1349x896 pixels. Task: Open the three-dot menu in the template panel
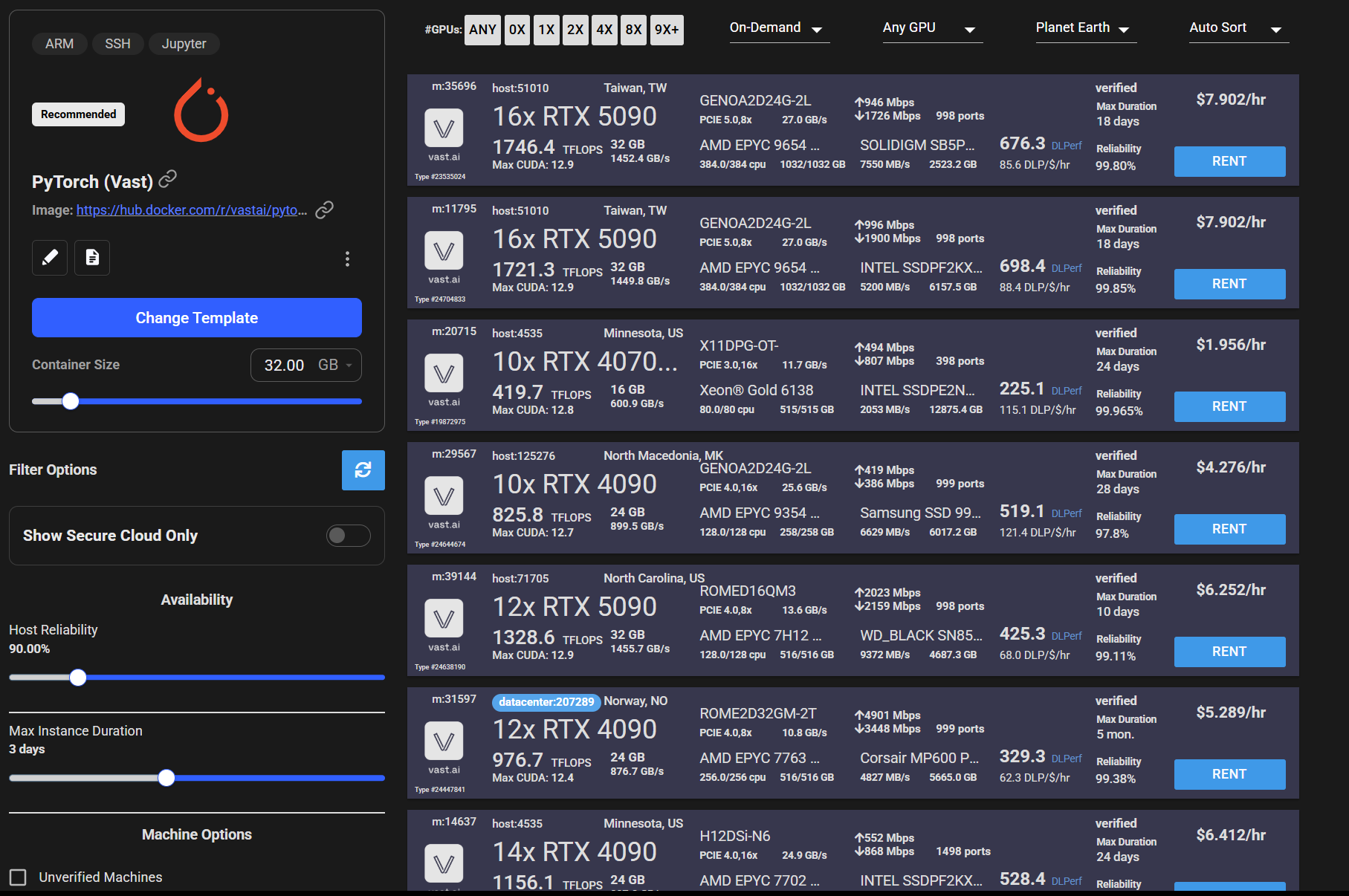[x=347, y=259]
